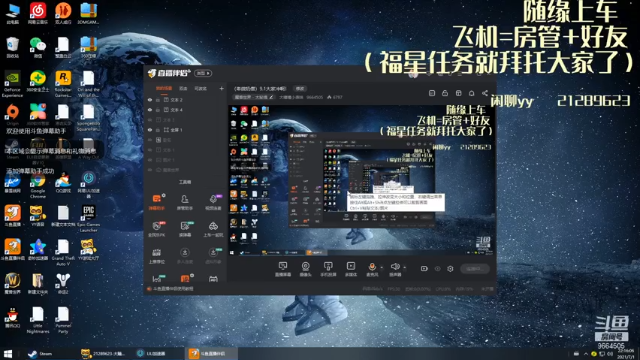This screenshot has height=360, width=640.
Task: Toggle visibility eye of 全屏 1 source
Action: pos(150,130)
